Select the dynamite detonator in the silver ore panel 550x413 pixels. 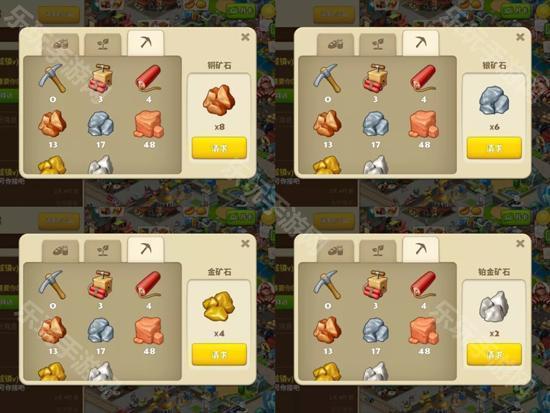click(x=375, y=78)
